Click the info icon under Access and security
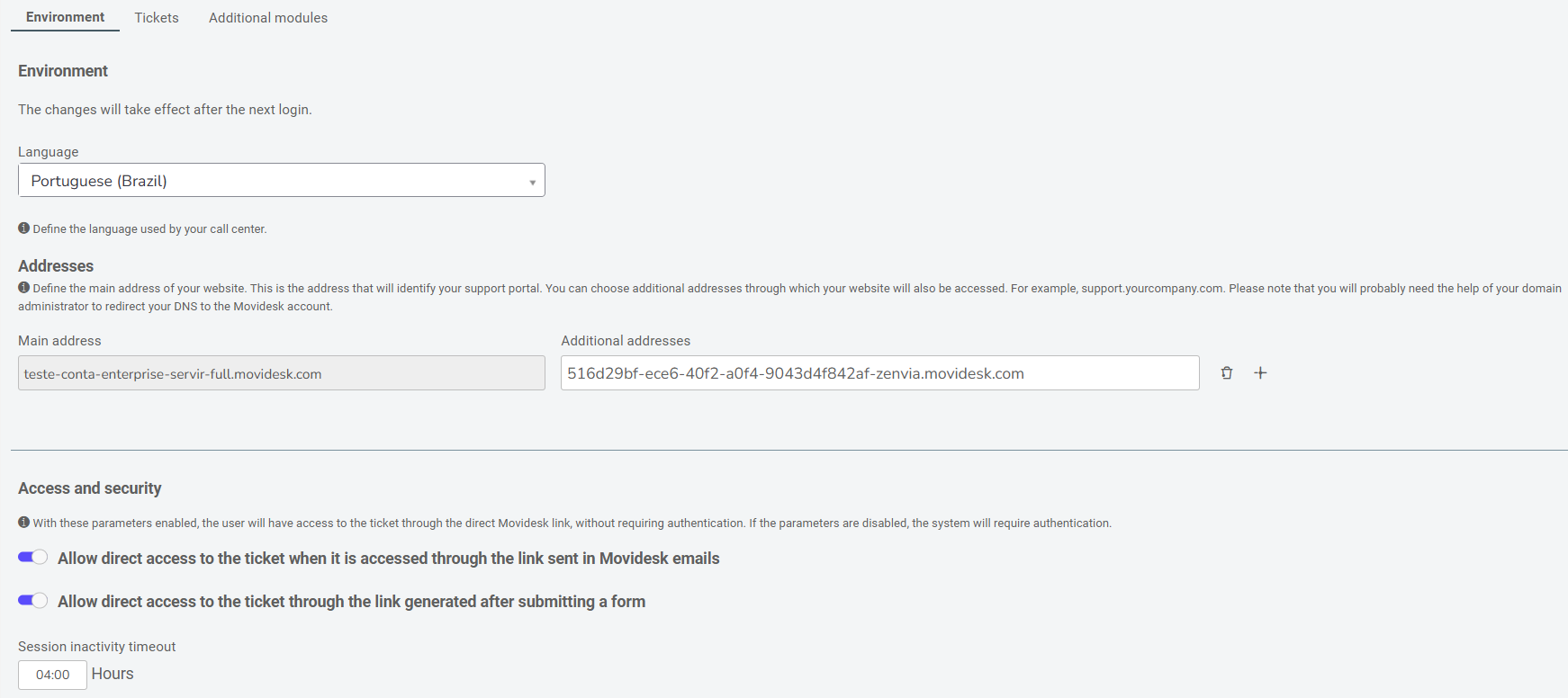Image resolution: width=1568 pixels, height=698 pixels. pyautogui.click(x=24, y=523)
